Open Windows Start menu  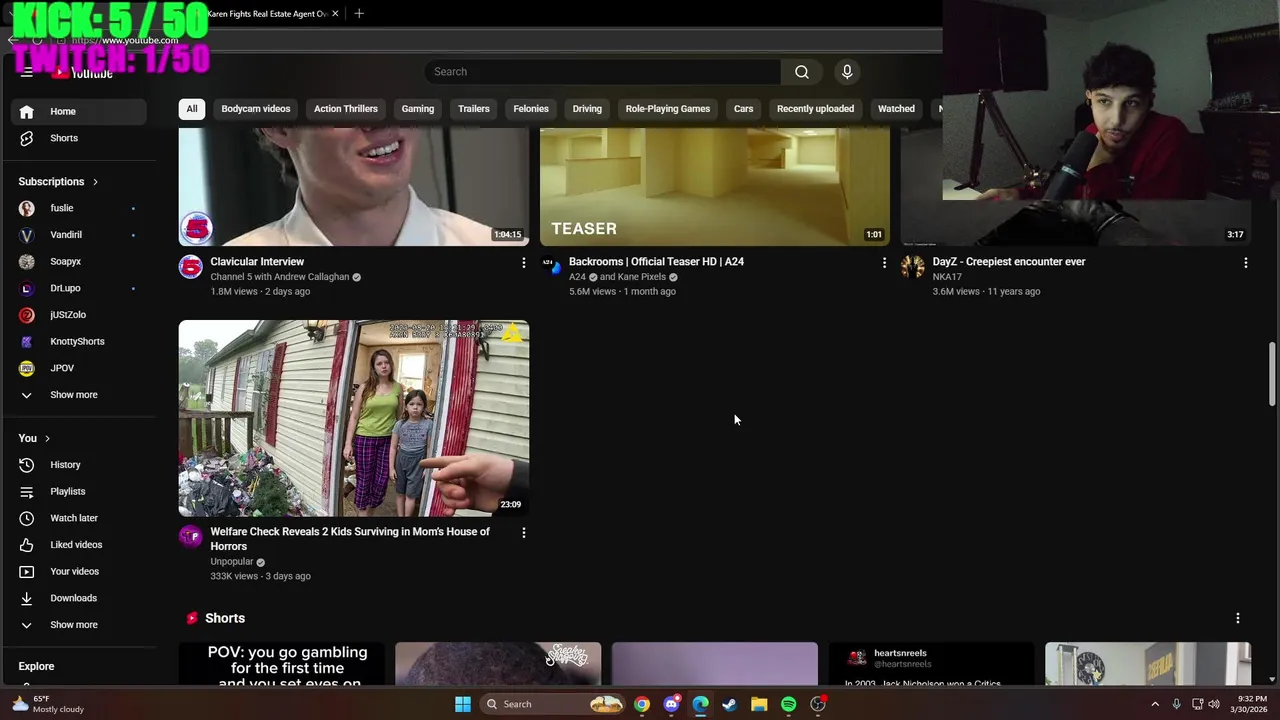click(x=463, y=704)
